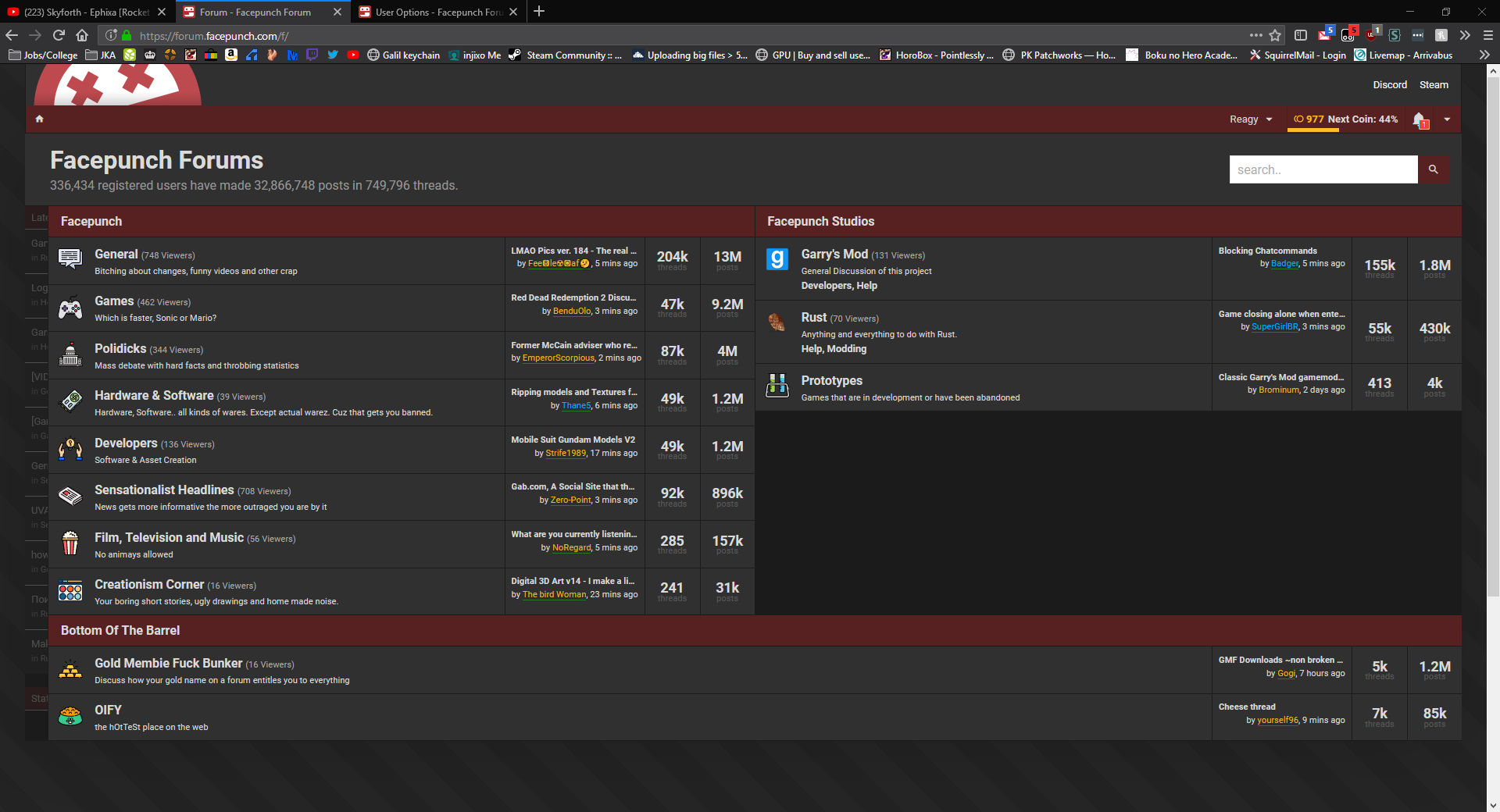Click the Prototypes test tubes icon
The image size is (1500, 812).
click(x=777, y=385)
